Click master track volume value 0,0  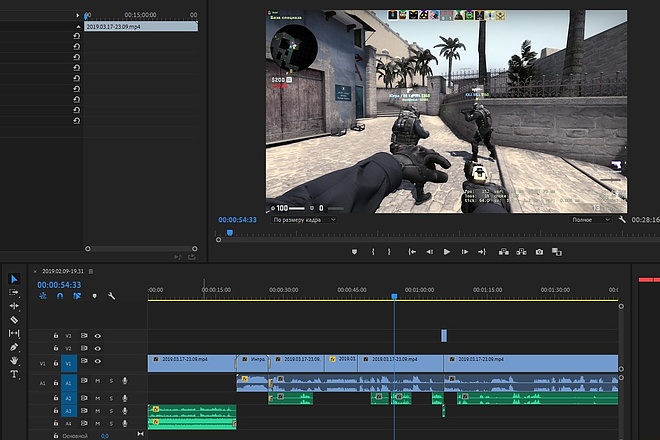pyautogui.click(x=105, y=436)
